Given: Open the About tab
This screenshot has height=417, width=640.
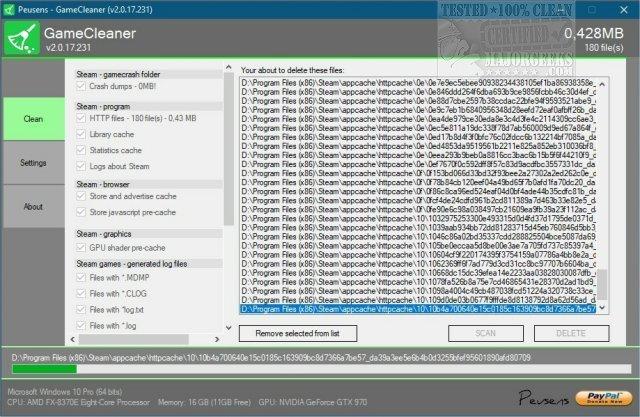Looking at the screenshot, I should click(x=33, y=206).
